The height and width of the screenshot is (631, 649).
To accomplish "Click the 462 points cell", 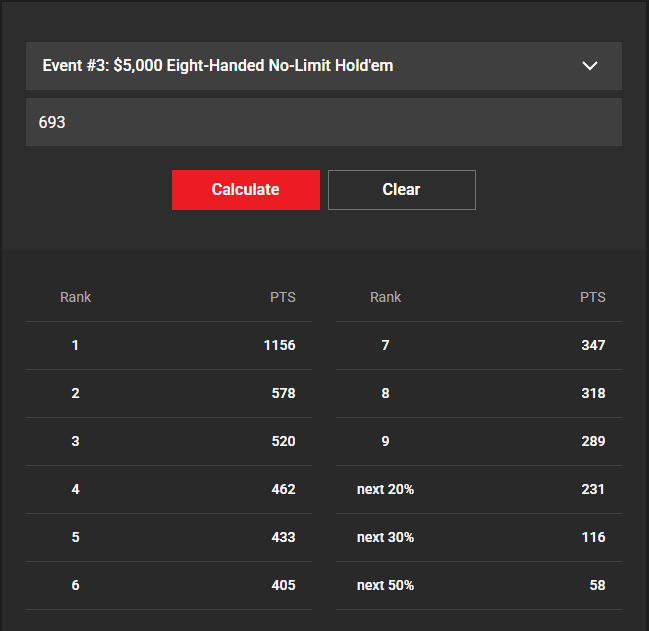I will pyautogui.click(x=283, y=489).
